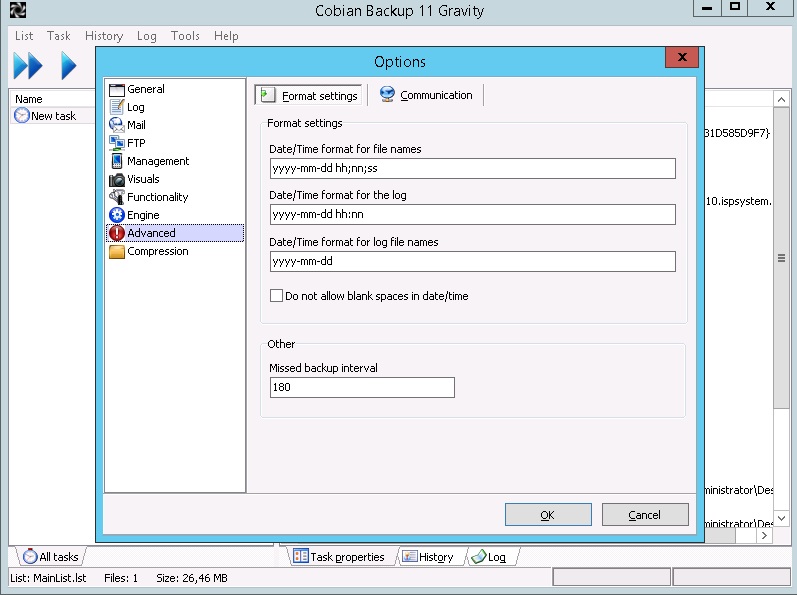
Task: Click the Task properties tab icon
Action: 300,556
